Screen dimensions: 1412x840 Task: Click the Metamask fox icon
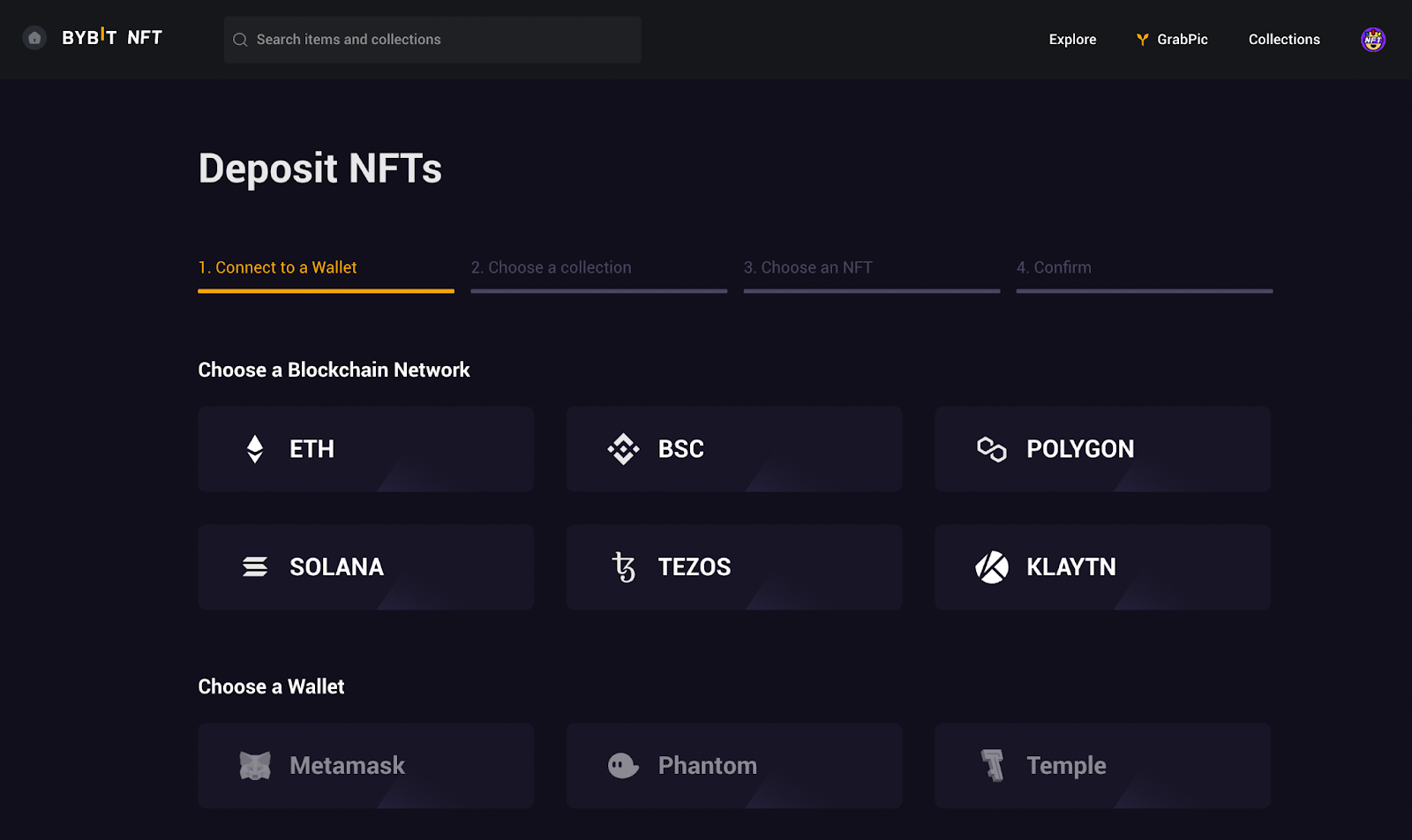coord(255,765)
